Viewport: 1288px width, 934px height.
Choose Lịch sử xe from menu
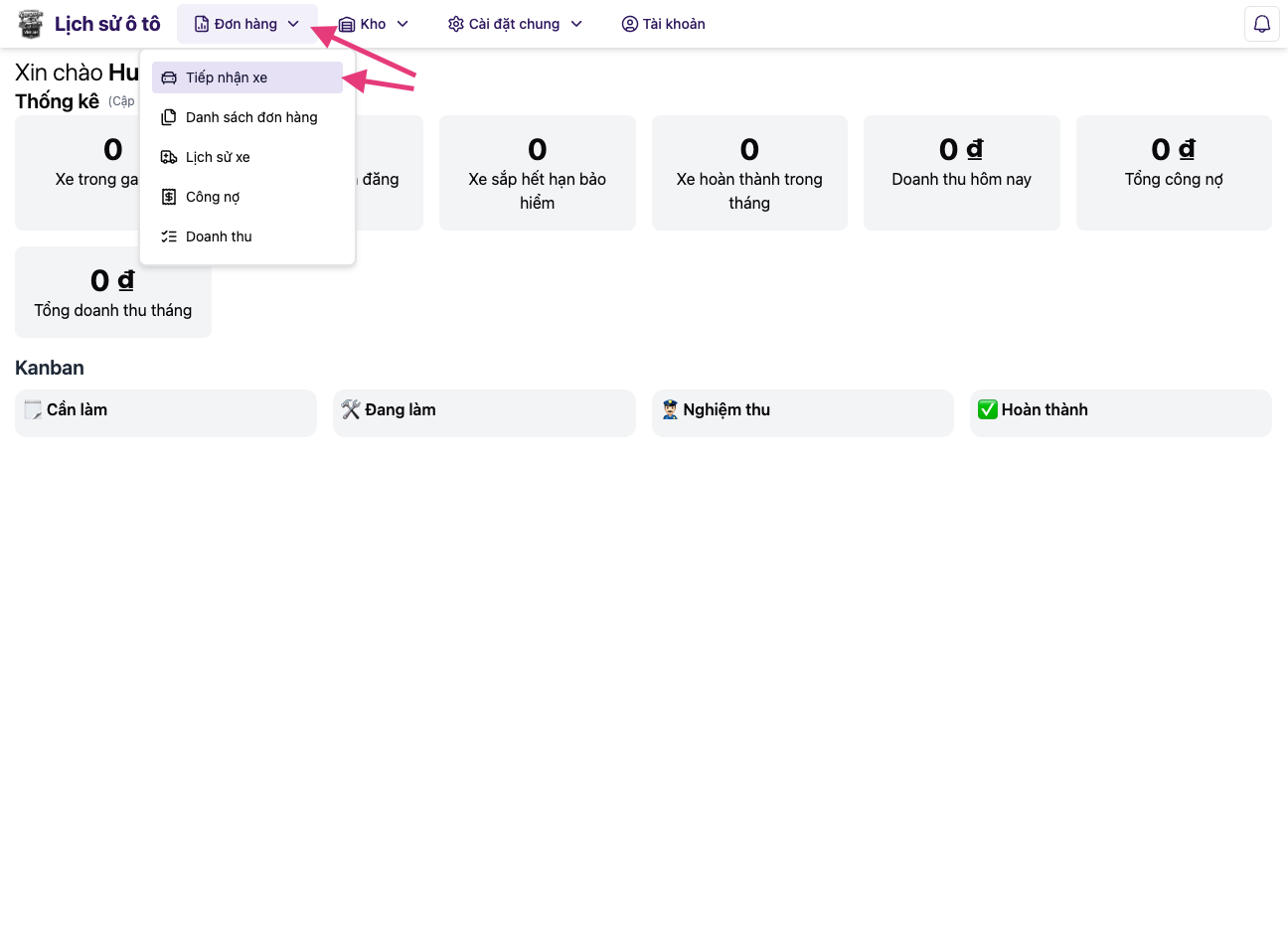click(x=218, y=157)
